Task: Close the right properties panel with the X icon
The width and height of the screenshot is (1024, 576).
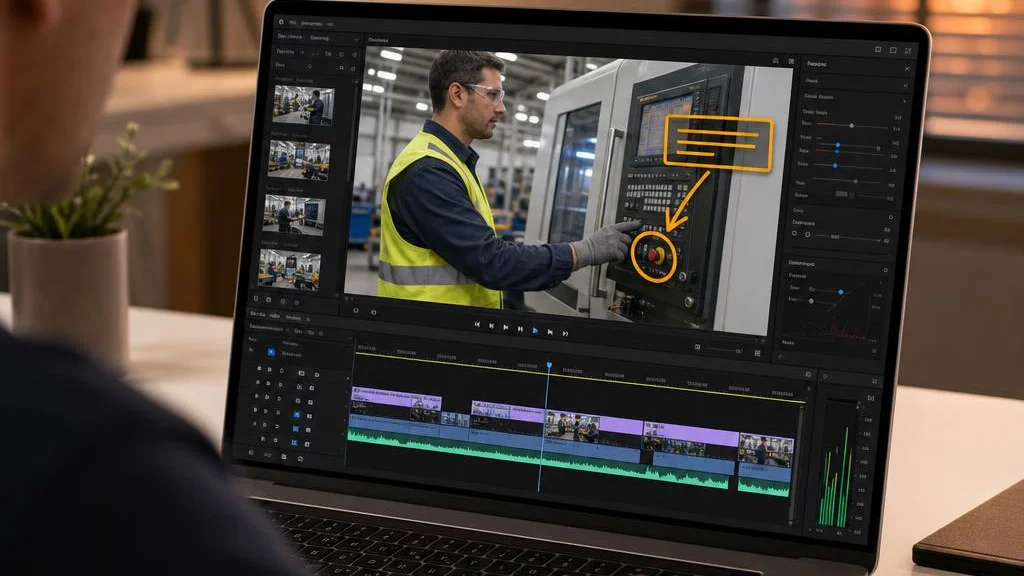Action: [906, 69]
